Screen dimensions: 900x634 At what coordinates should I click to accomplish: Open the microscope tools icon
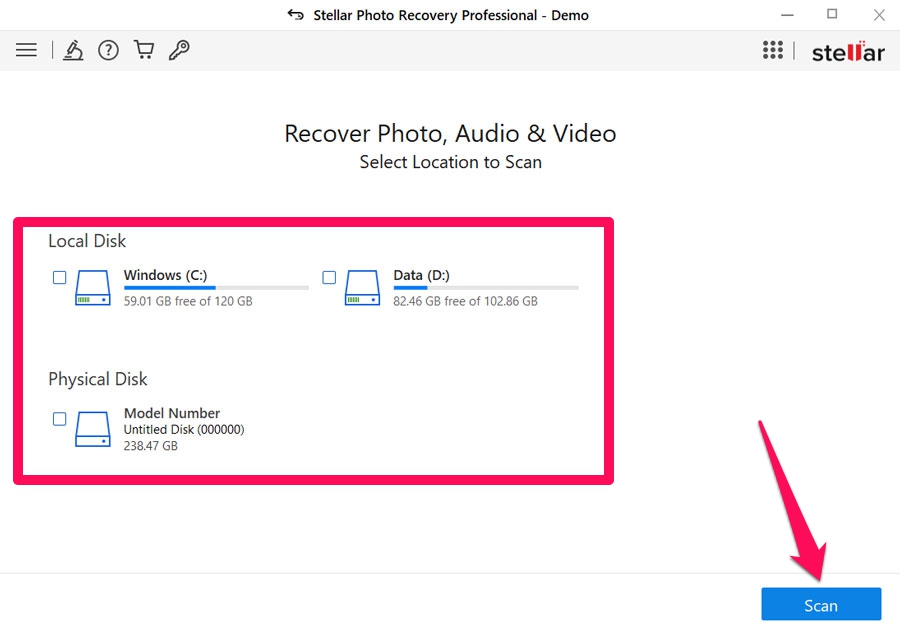(73, 50)
